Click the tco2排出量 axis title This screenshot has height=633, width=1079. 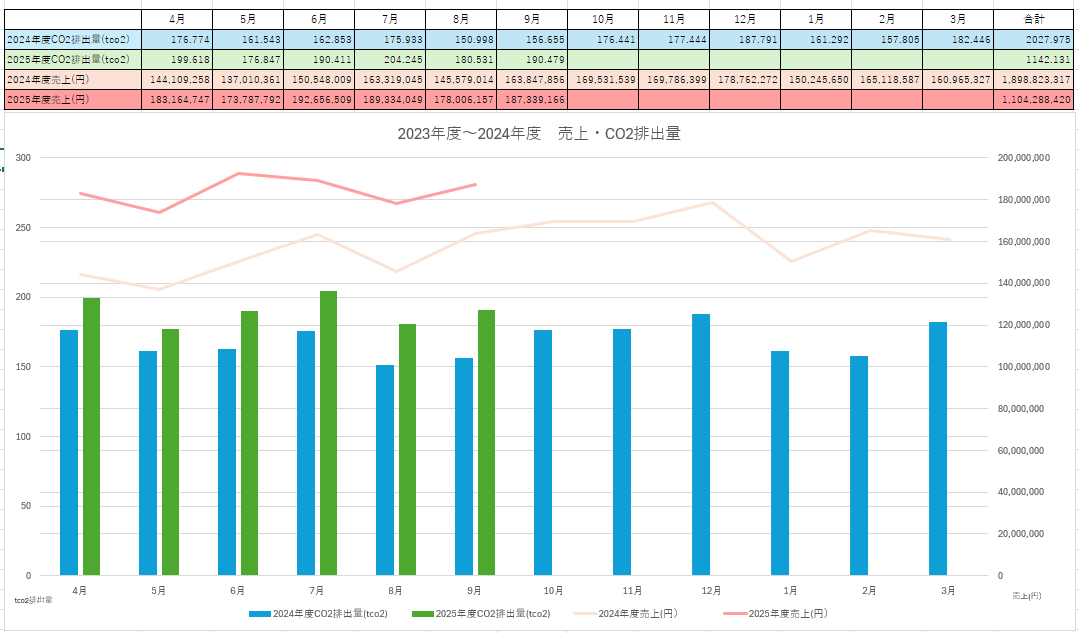(33, 600)
